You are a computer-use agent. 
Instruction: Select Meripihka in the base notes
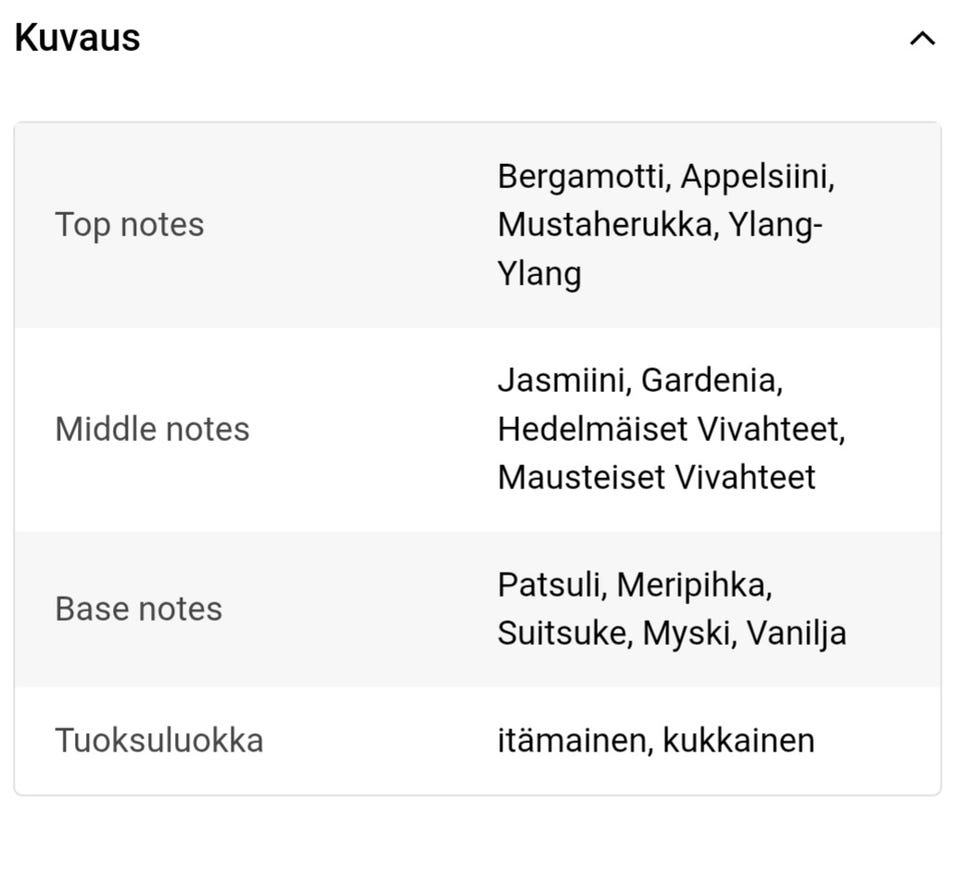tap(693, 585)
